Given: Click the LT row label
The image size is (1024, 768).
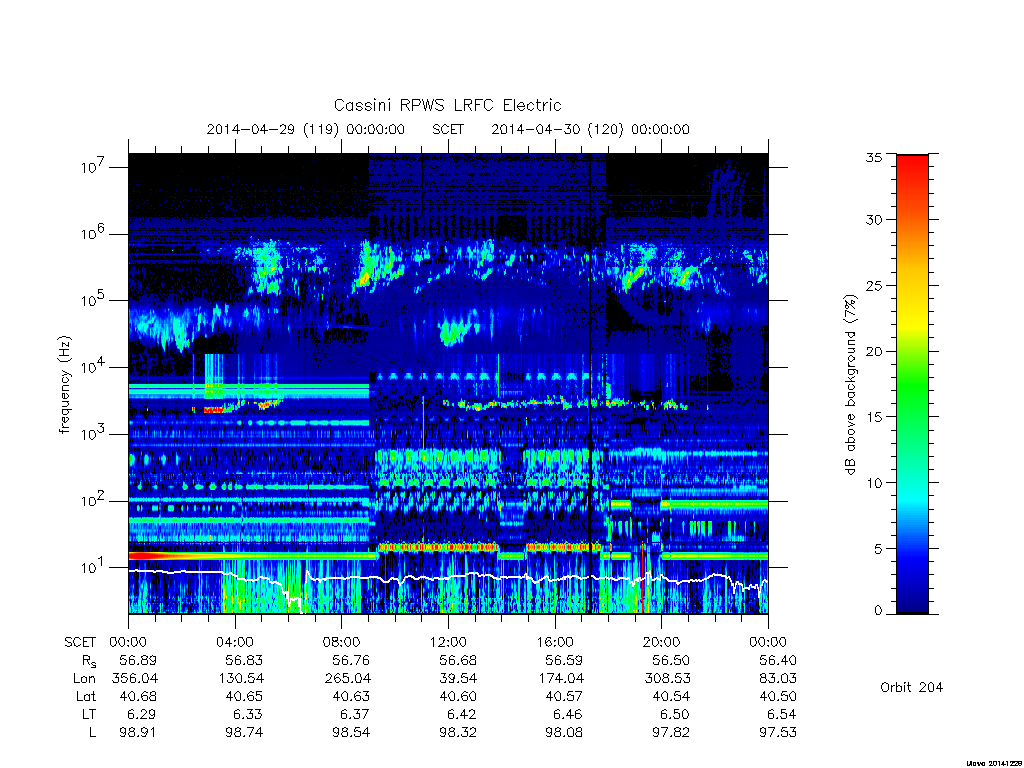Looking at the screenshot, I should pos(88,714).
